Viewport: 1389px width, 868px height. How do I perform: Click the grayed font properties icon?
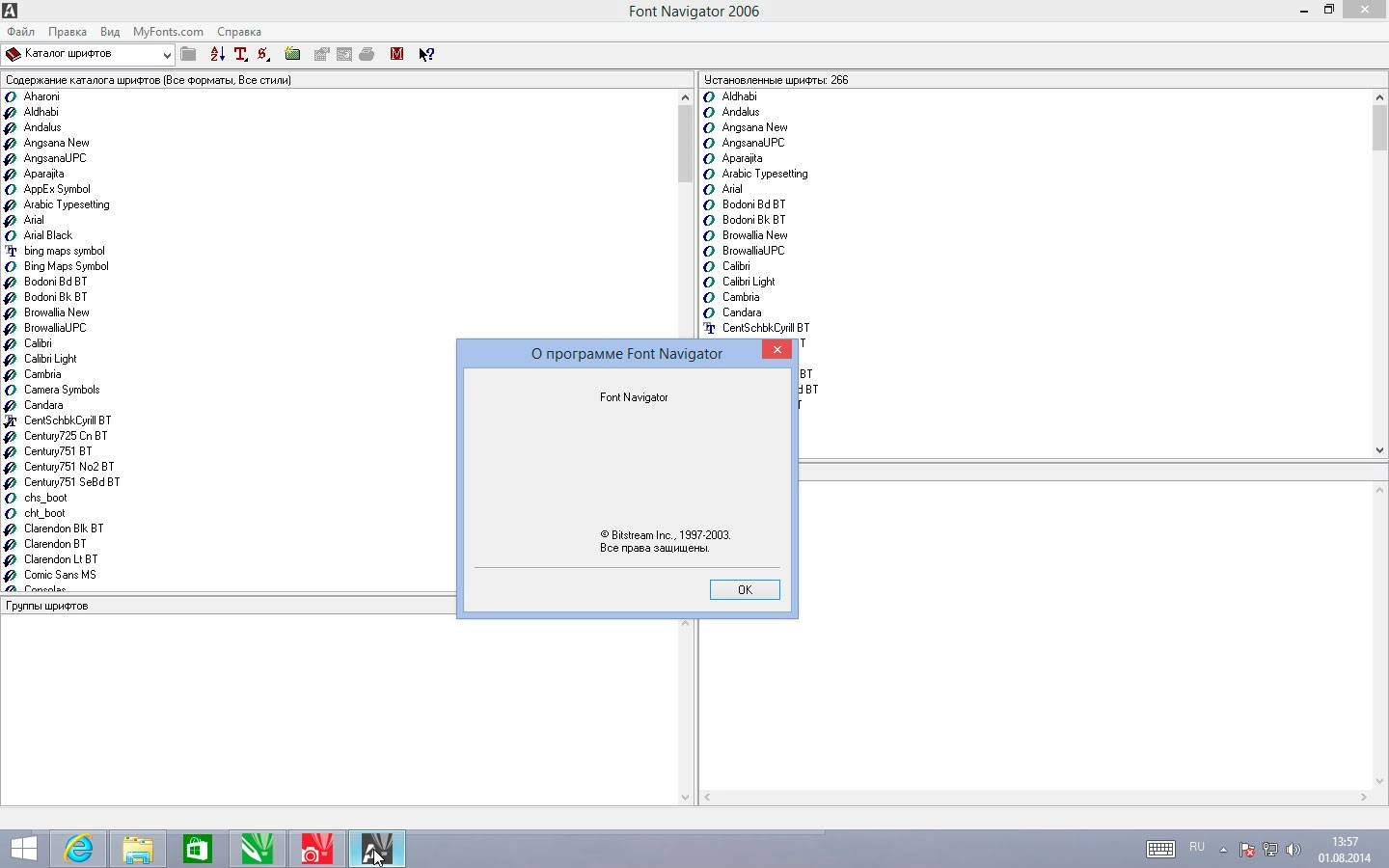pyautogui.click(x=344, y=54)
